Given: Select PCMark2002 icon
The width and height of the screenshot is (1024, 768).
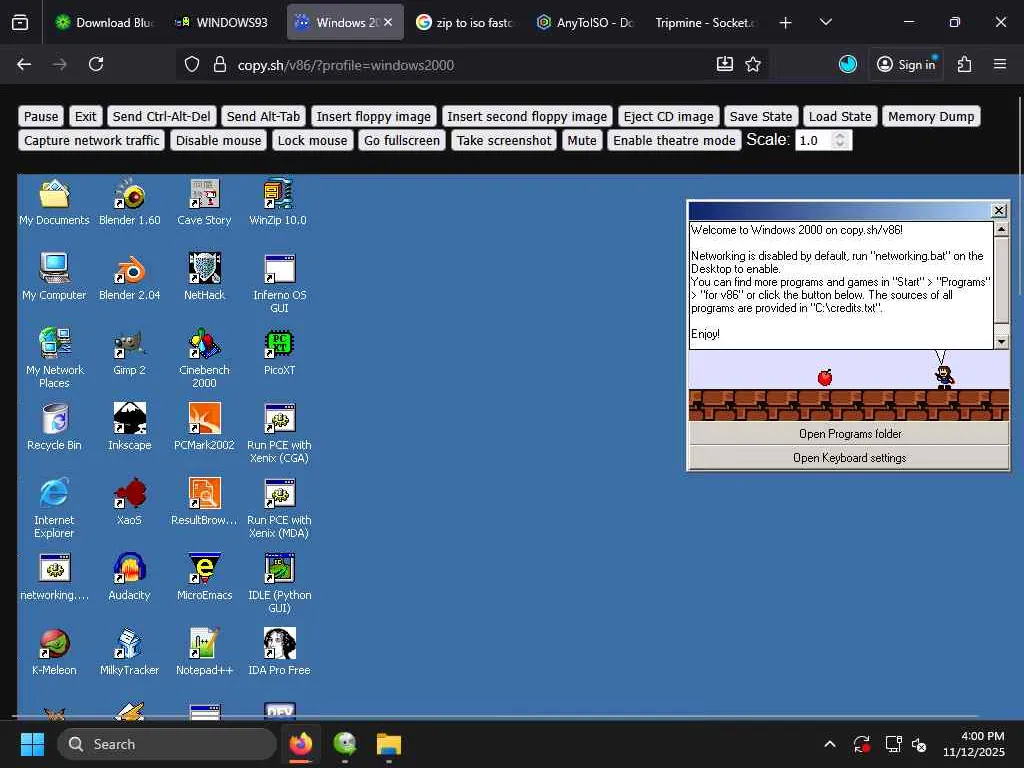Looking at the screenshot, I should click(x=204, y=427).
